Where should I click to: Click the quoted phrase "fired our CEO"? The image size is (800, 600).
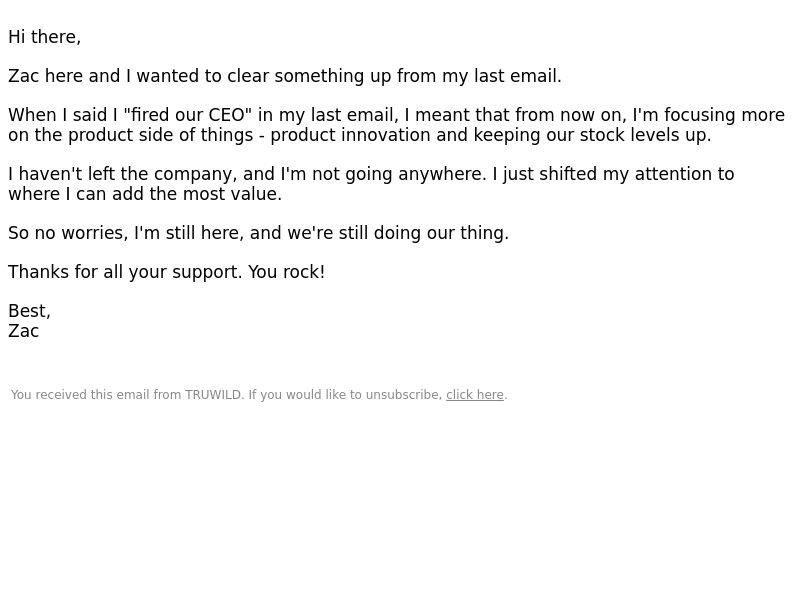(x=188, y=115)
